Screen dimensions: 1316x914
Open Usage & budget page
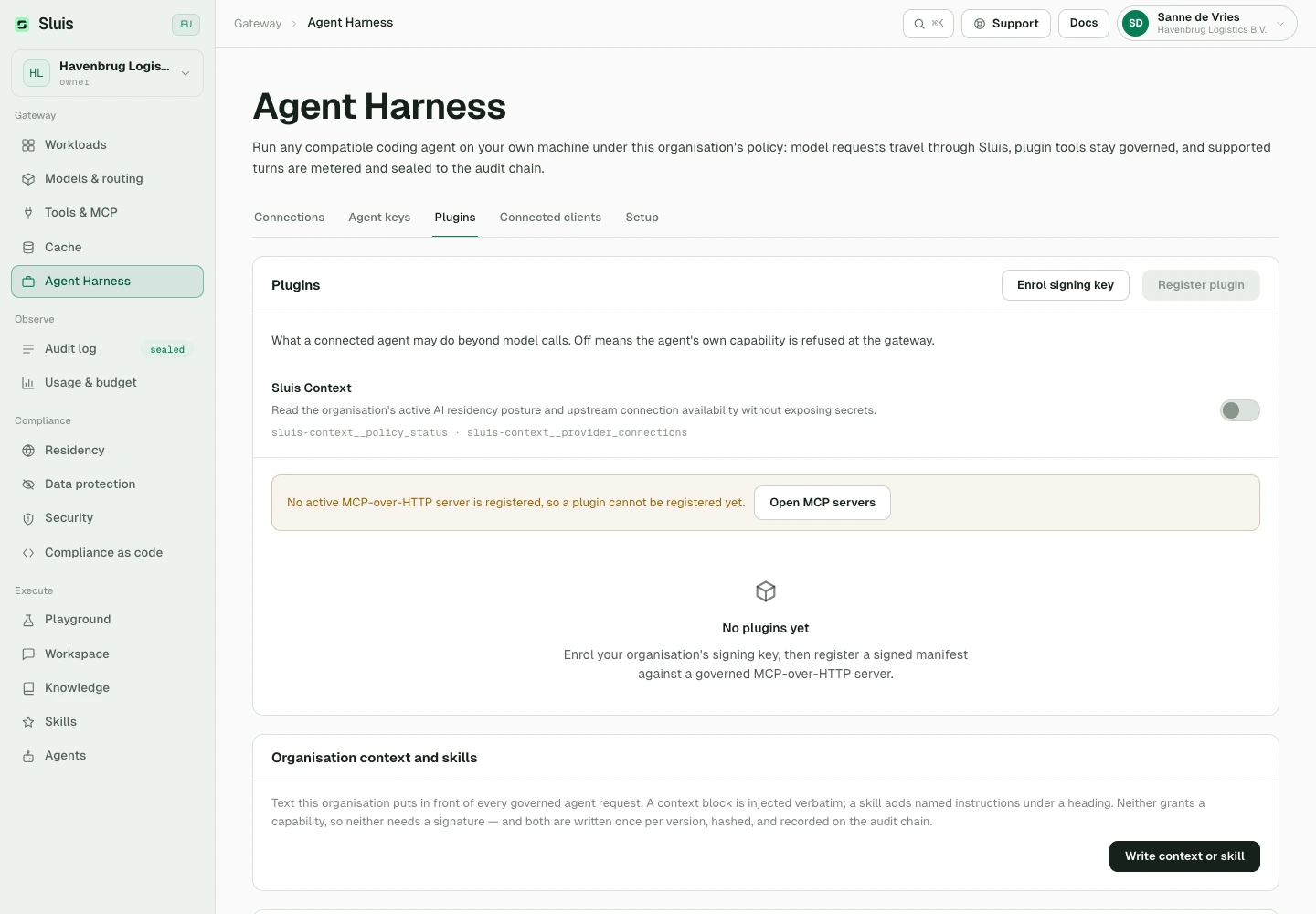tap(107, 383)
